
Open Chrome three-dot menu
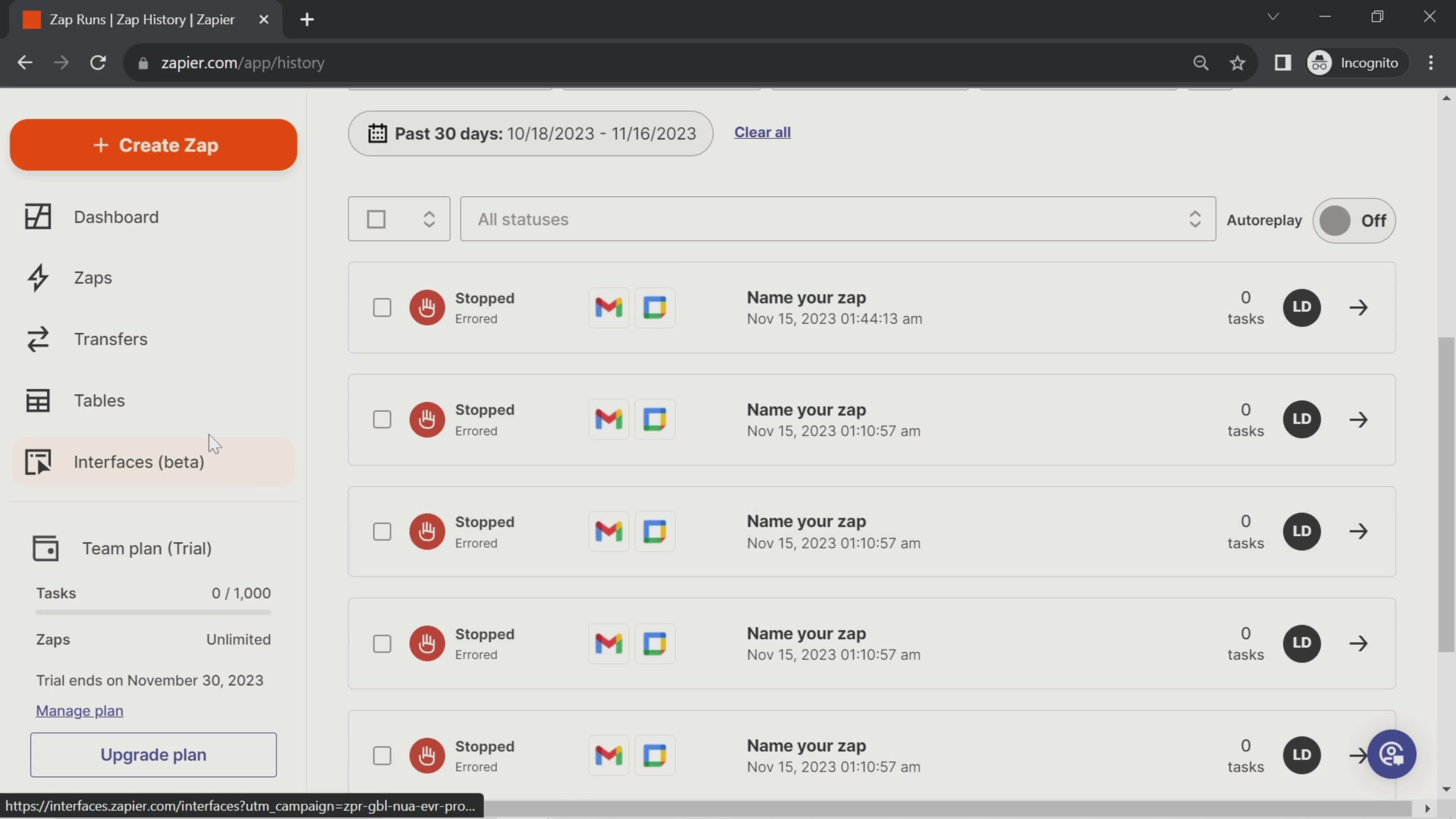pos(1431,63)
